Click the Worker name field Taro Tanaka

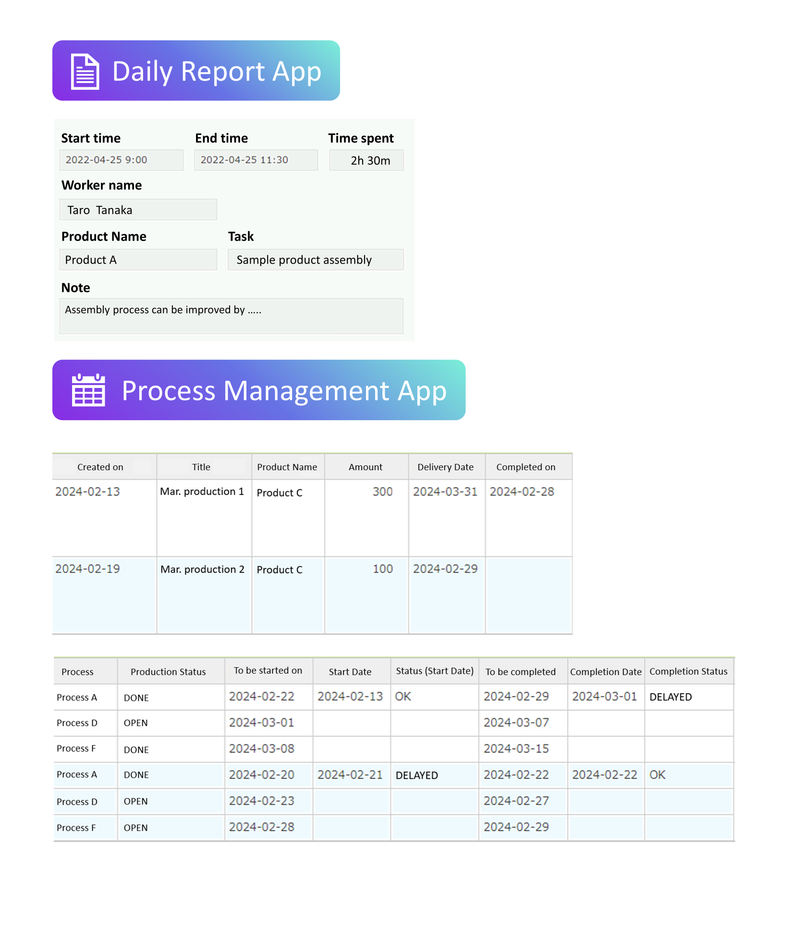click(138, 210)
